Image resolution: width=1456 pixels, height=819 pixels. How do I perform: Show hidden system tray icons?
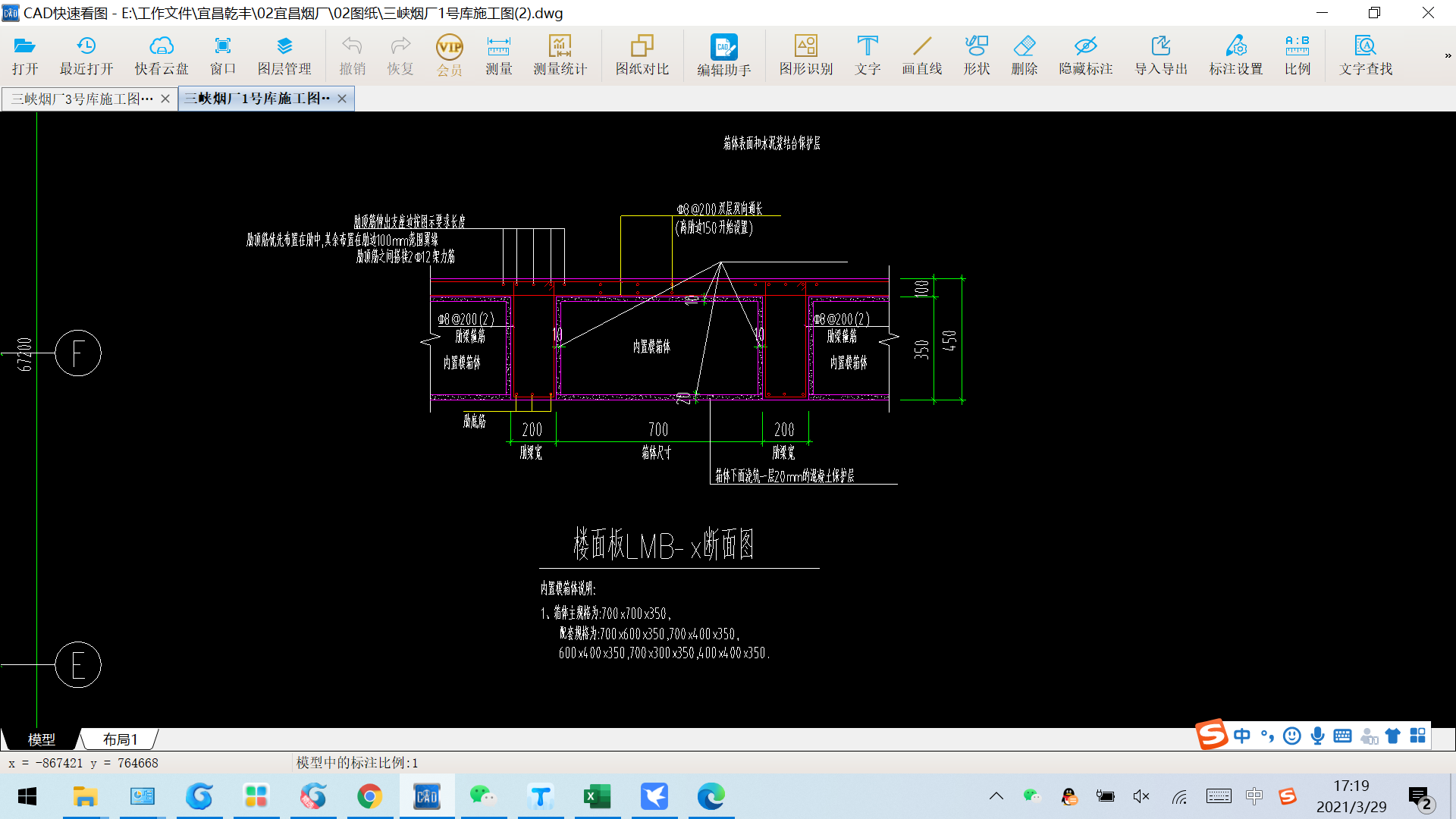click(996, 796)
